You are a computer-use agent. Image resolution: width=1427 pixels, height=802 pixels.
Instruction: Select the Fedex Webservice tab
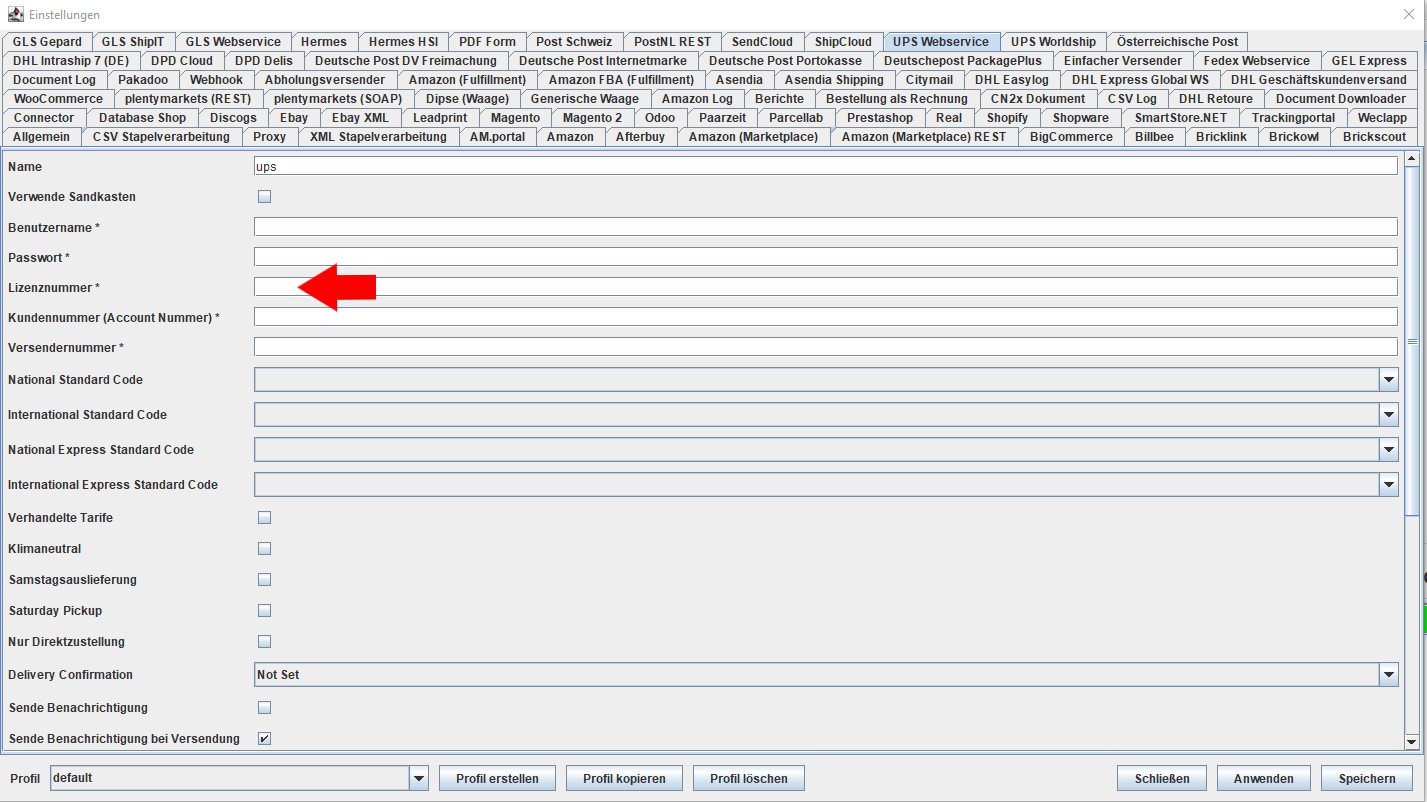tap(1256, 61)
